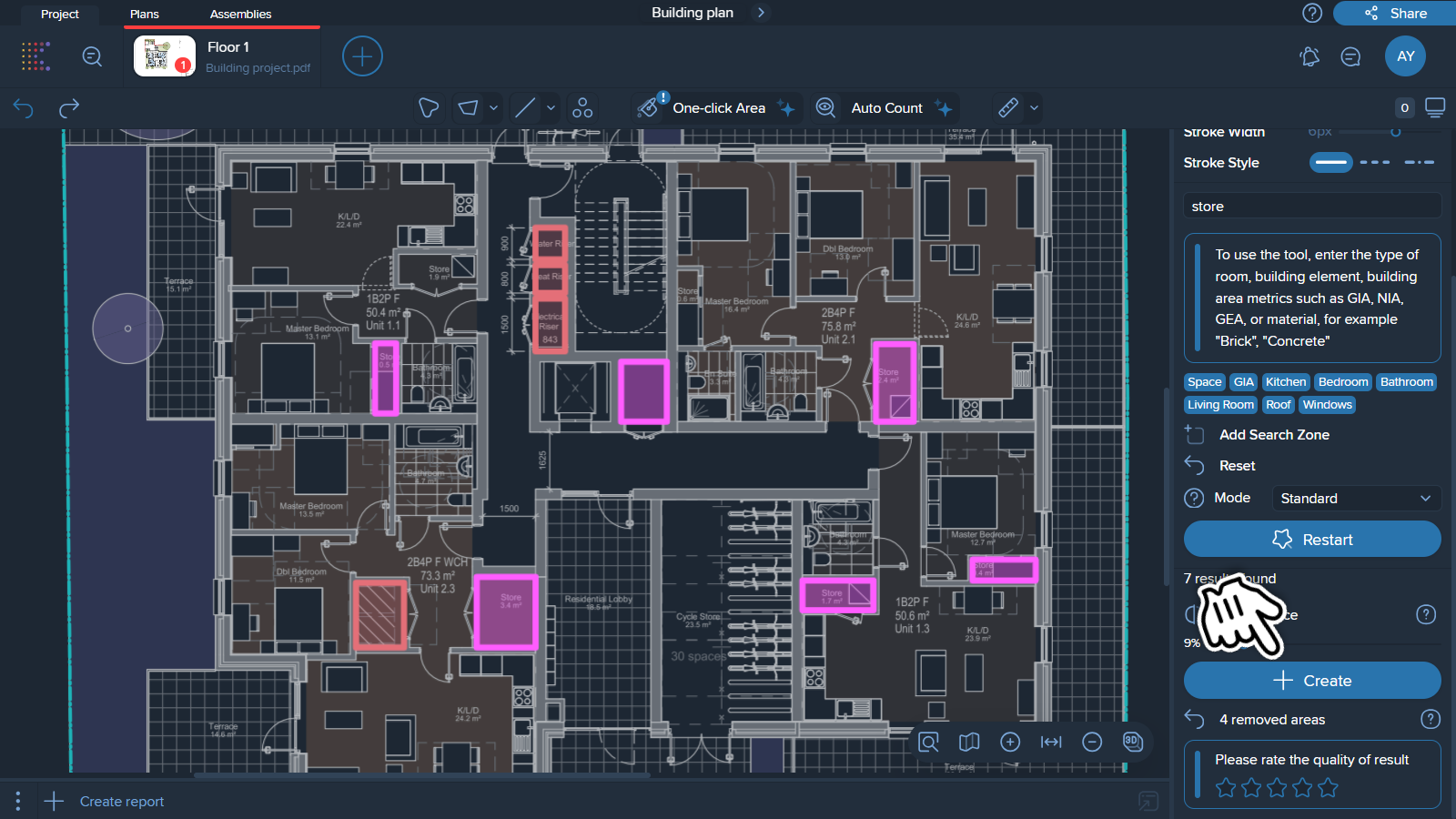Open the map overview icon
Image resolution: width=1456 pixels, height=819 pixels.
point(969,743)
